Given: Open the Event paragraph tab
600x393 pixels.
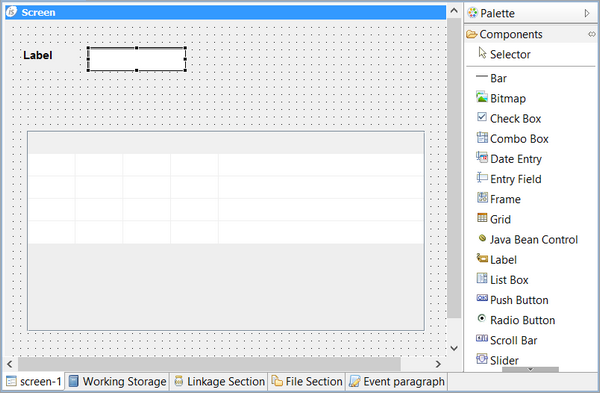Looking at the screenshot, I should coord(397,382).
